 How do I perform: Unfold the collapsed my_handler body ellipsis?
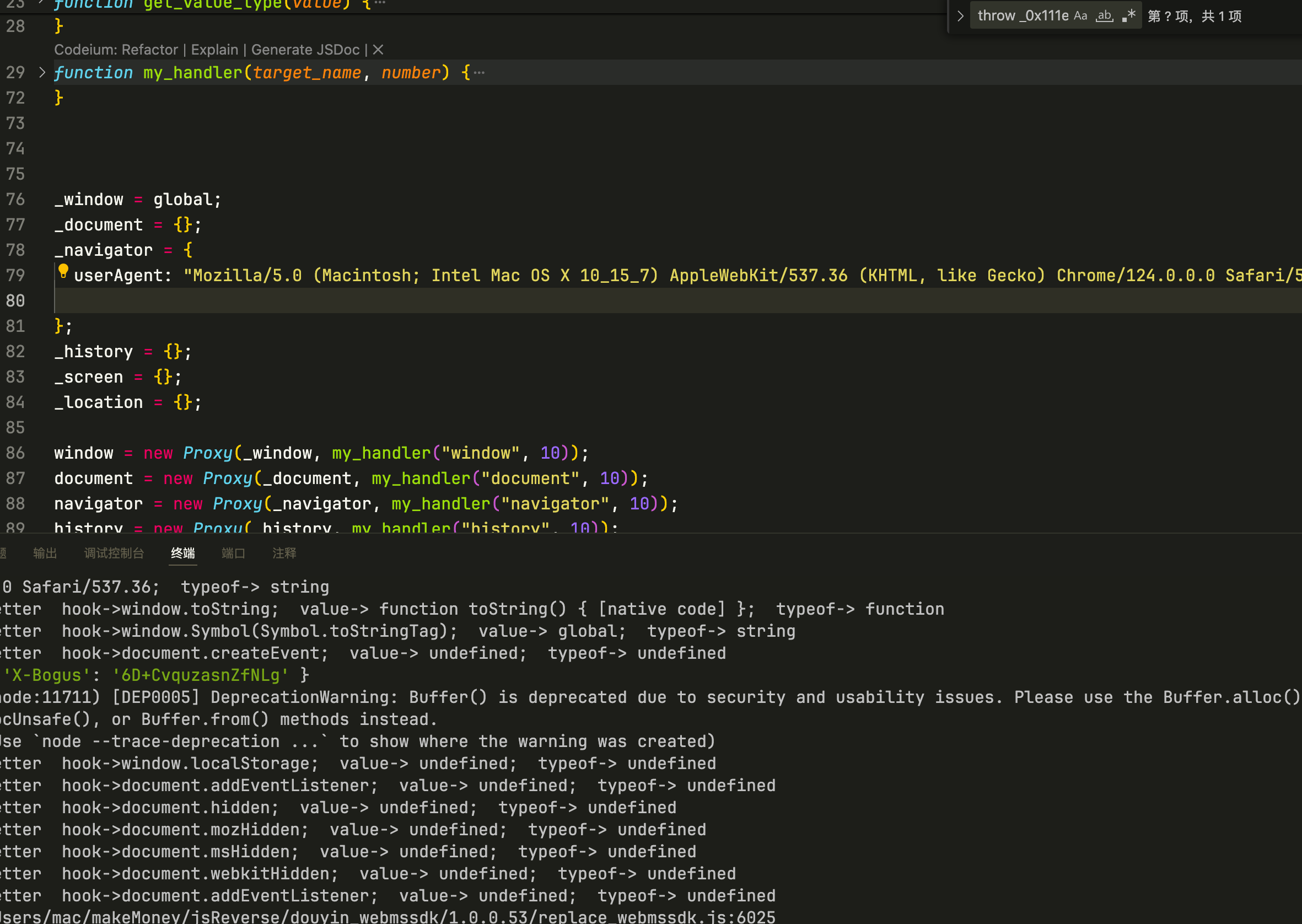click(x=479, y=73)
